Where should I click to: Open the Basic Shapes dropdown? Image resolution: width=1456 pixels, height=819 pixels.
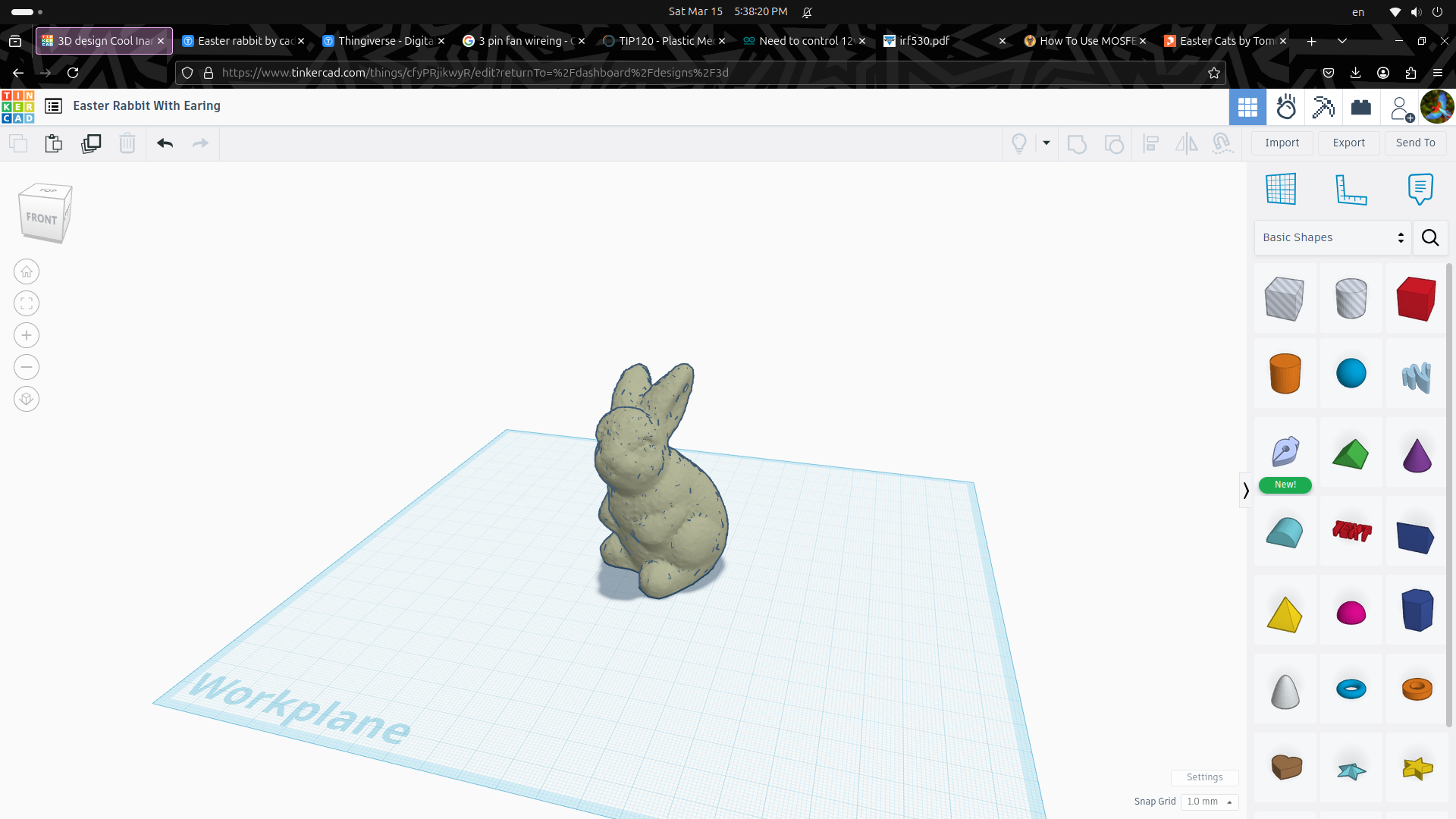(x=1332, y=237)
